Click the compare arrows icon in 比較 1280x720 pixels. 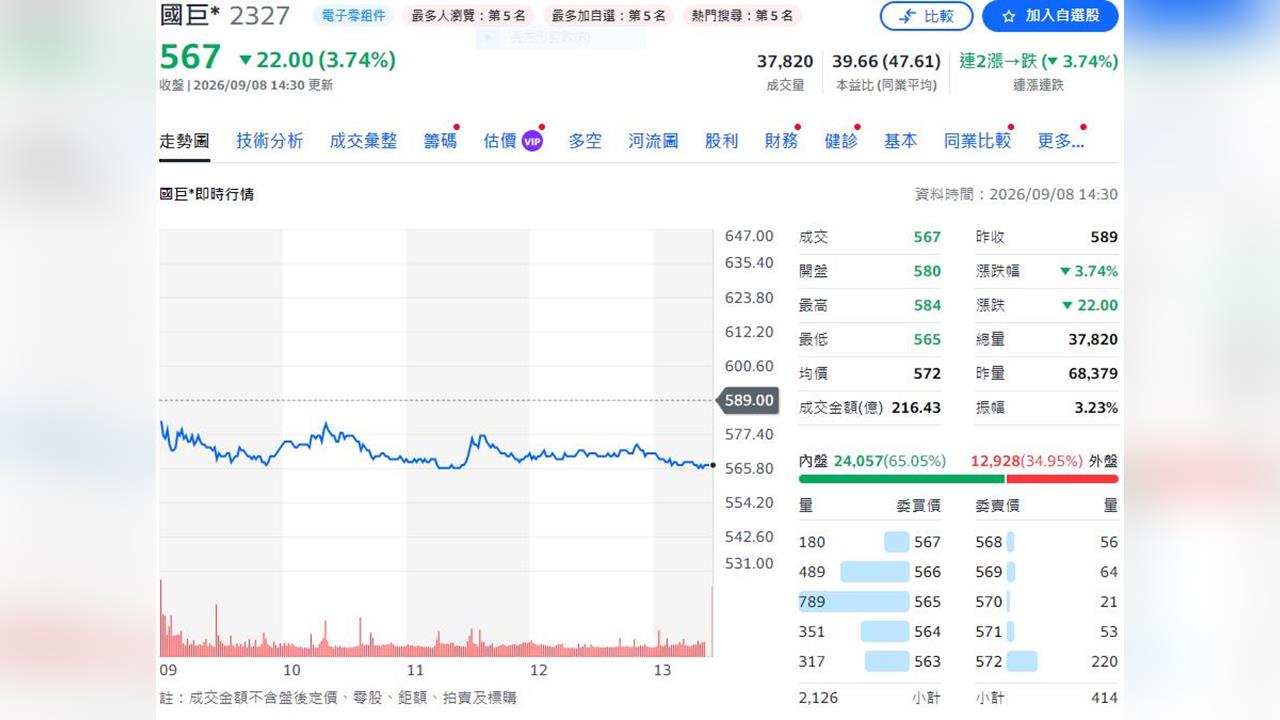click(908, 16)
